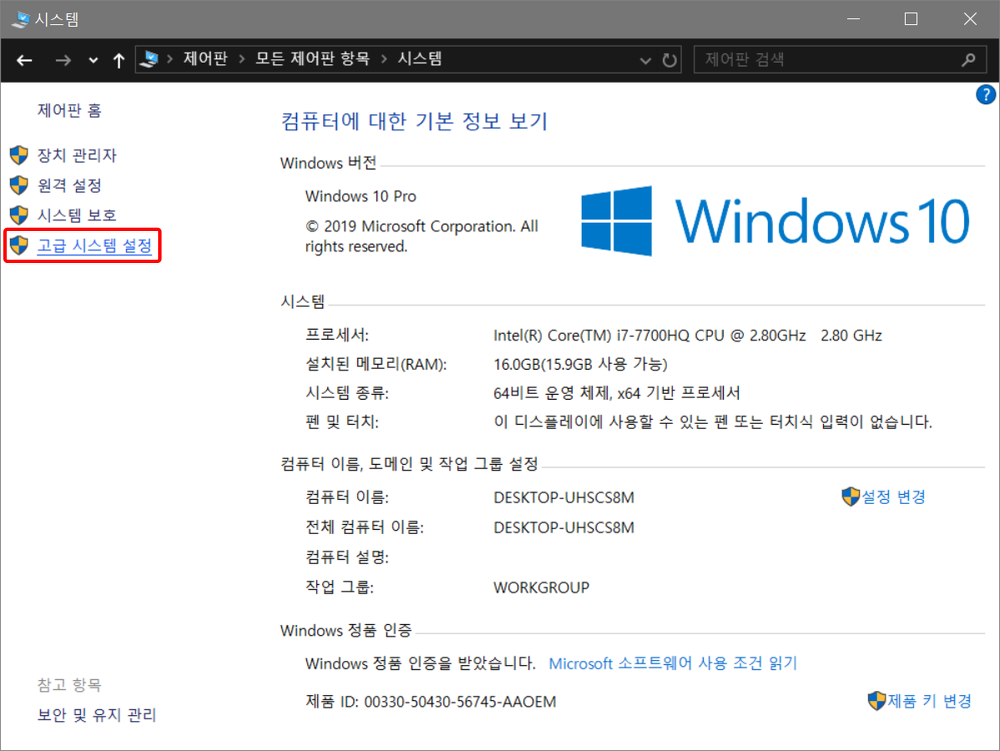Click 설정 변경 link
The width and height of the screenshot is (1000, 751).
click(893, 497)
